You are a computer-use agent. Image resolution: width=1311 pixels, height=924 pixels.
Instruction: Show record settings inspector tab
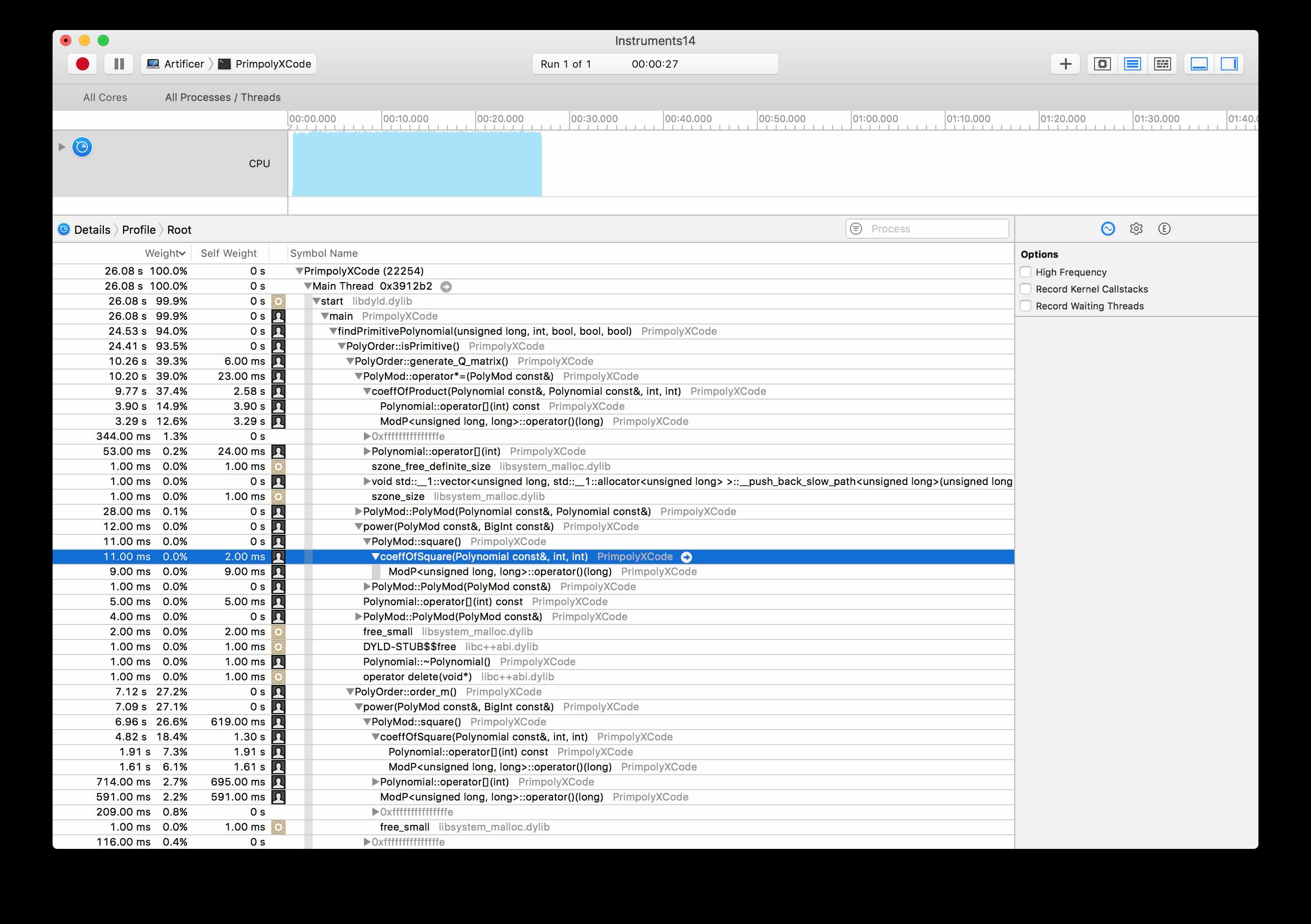[1108, 229]
